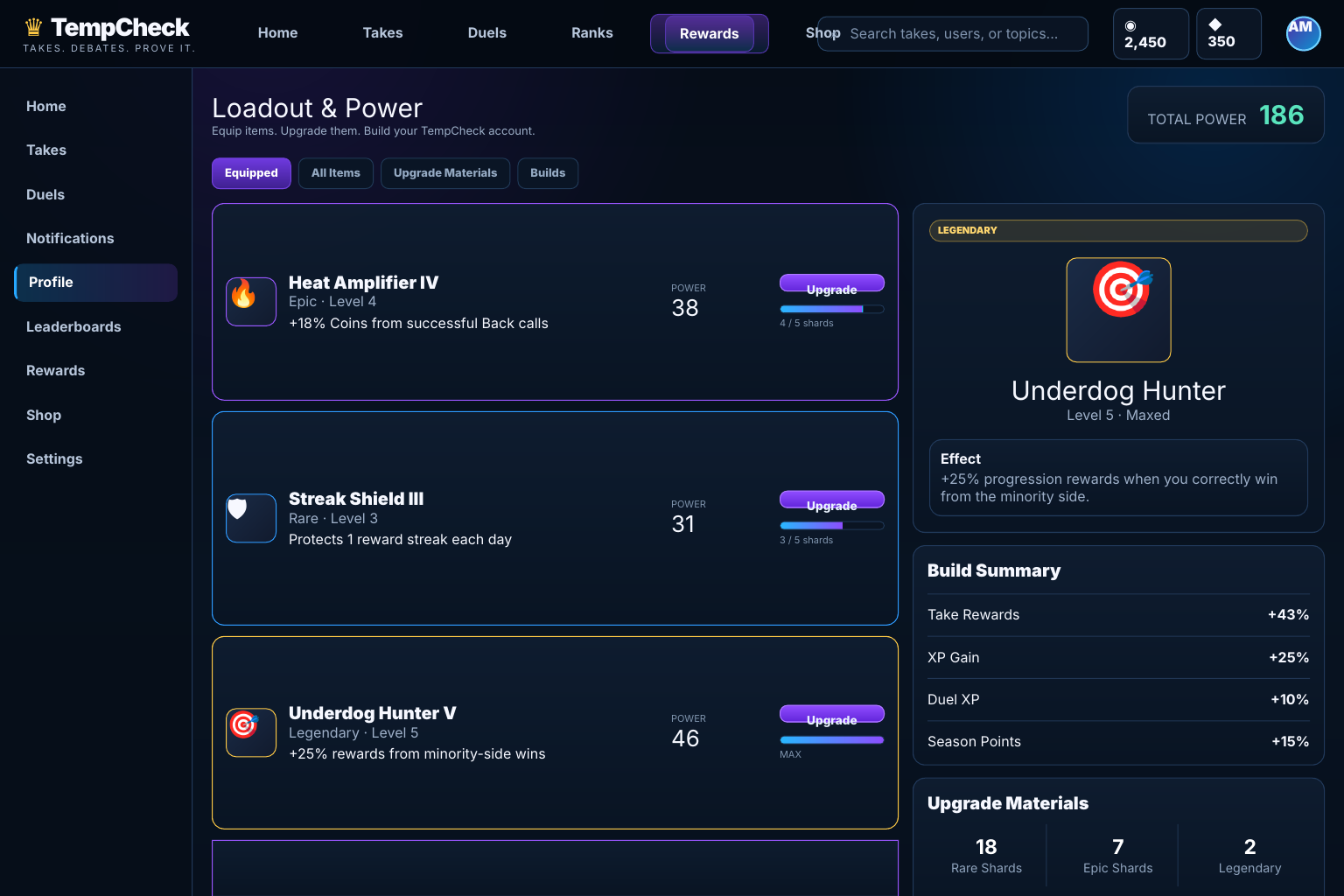Open Shop in top navigation
This screenshot has height=896, width=1344.
point(822,33)
